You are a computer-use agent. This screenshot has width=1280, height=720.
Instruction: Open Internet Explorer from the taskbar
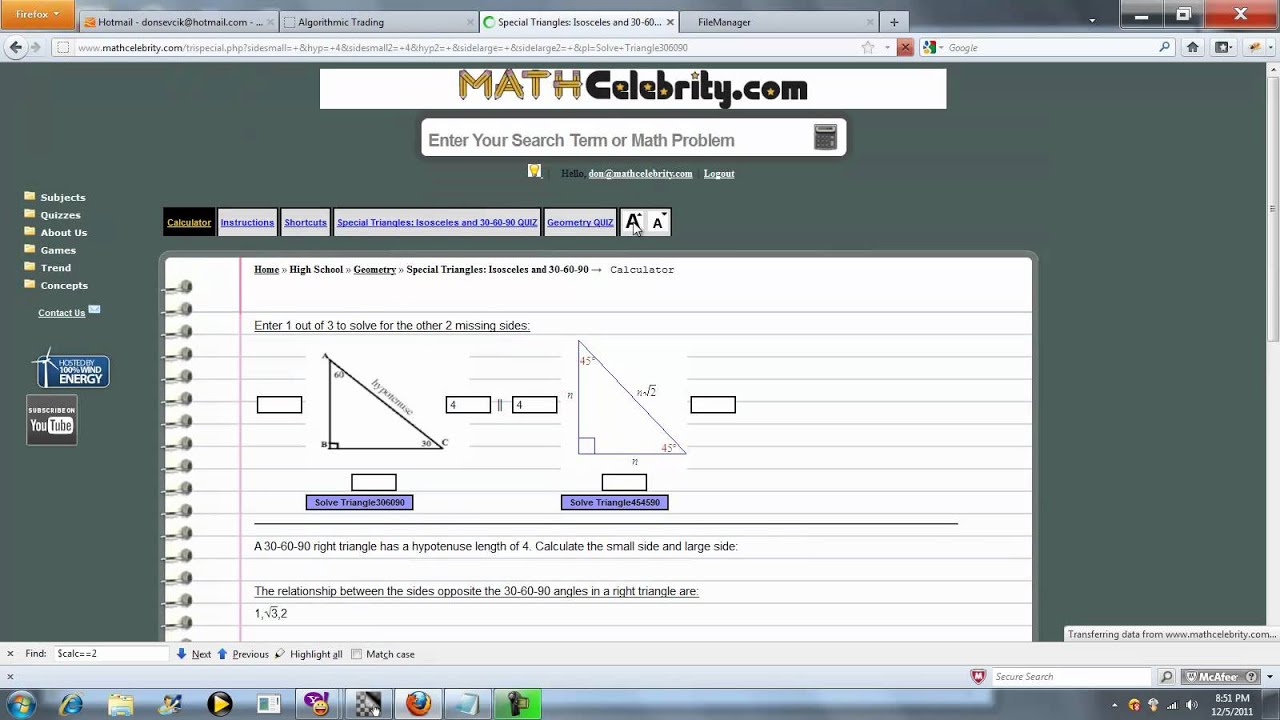point(71,704)
